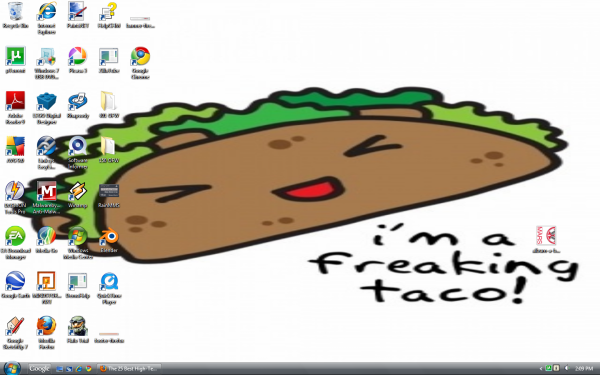Select the question-mark help shortcut icon
Image resolution: width=600 pixels, height=375 pixels.
(x=109, y=15)
